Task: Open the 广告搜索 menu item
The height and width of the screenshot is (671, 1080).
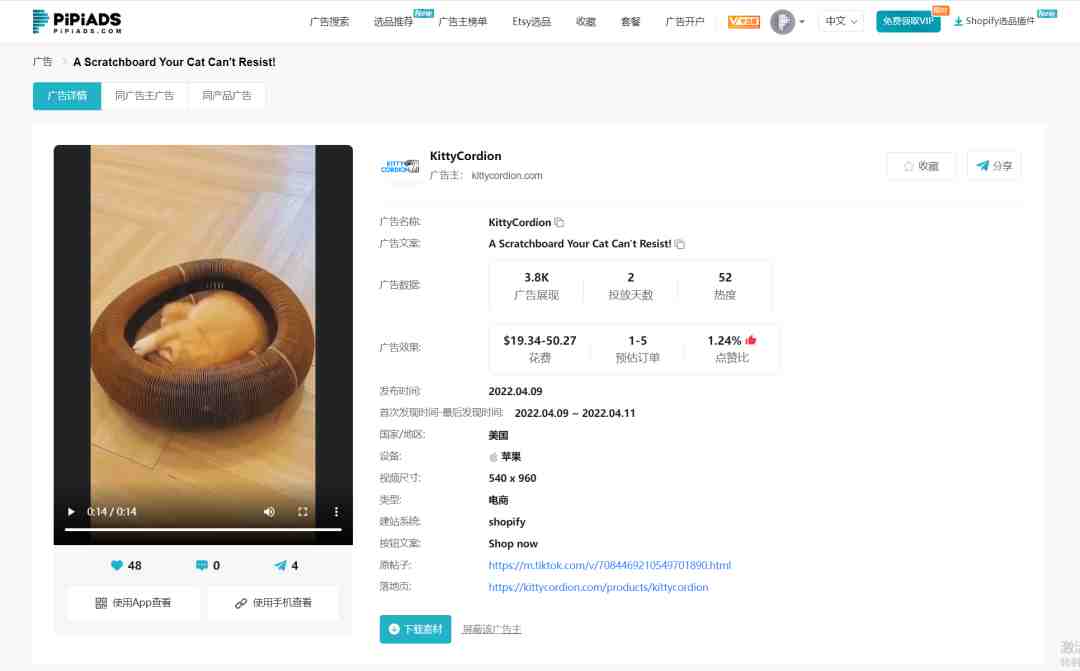Action: pos(329,21)
